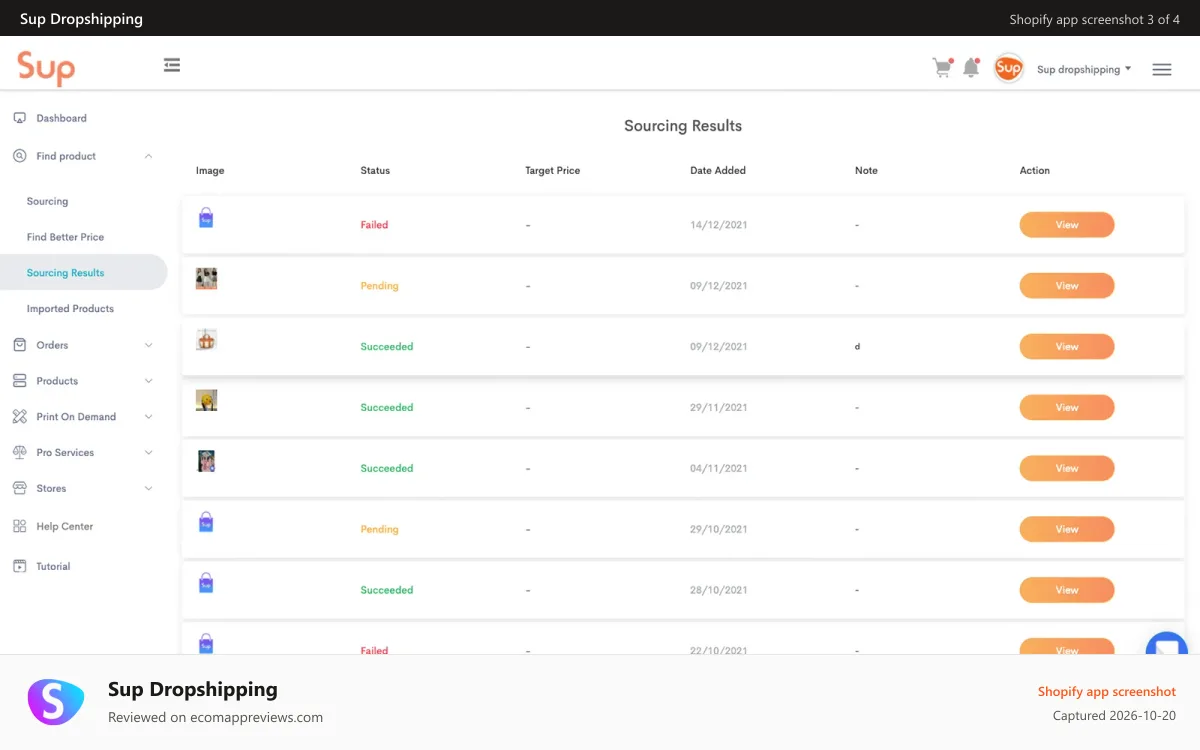Image resolution: width=1200 pixels, height=750 pixels.
Task: View the Pending result from 09/12/2021
Action: [x=1067, y=286]
